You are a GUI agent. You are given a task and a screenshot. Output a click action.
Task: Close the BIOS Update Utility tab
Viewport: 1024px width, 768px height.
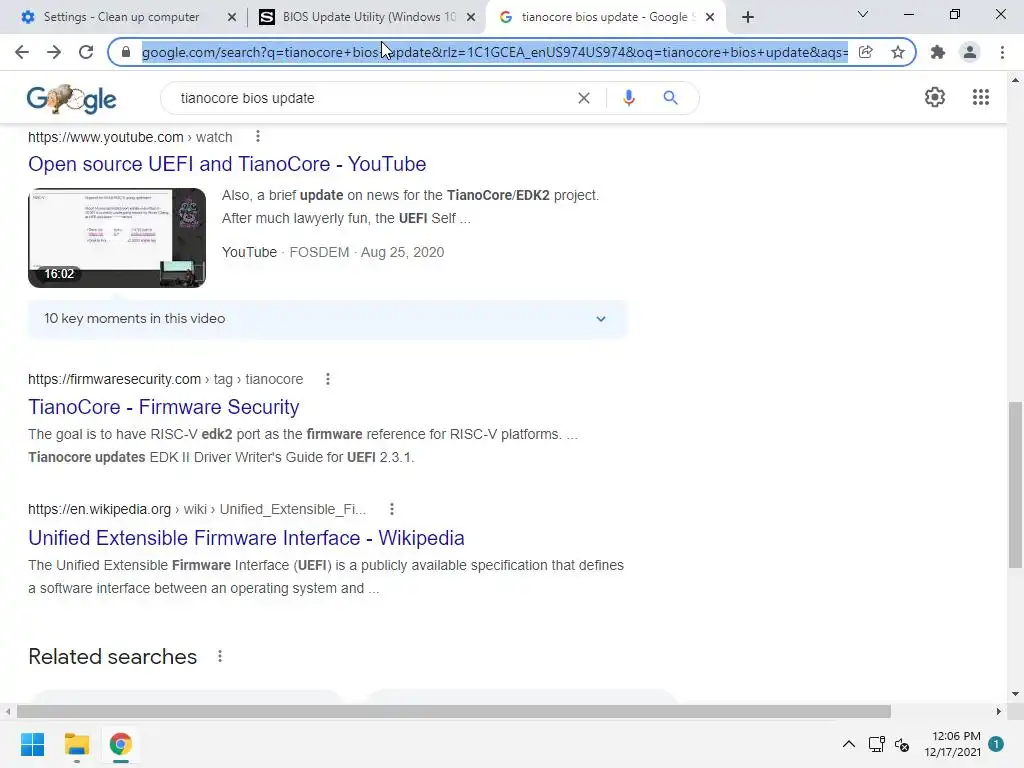(471, 17)
